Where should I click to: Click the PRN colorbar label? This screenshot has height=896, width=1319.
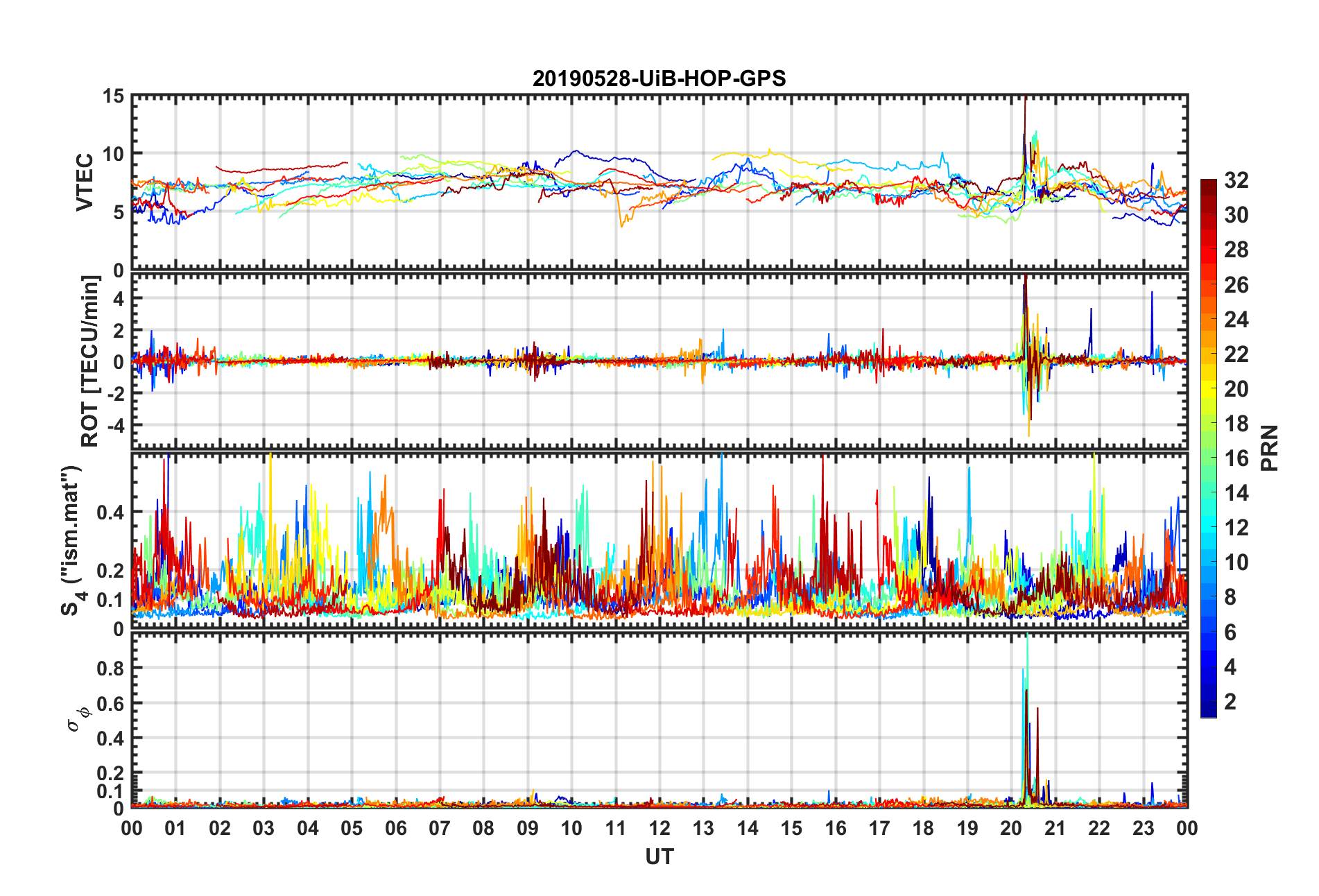[1270, 448]
